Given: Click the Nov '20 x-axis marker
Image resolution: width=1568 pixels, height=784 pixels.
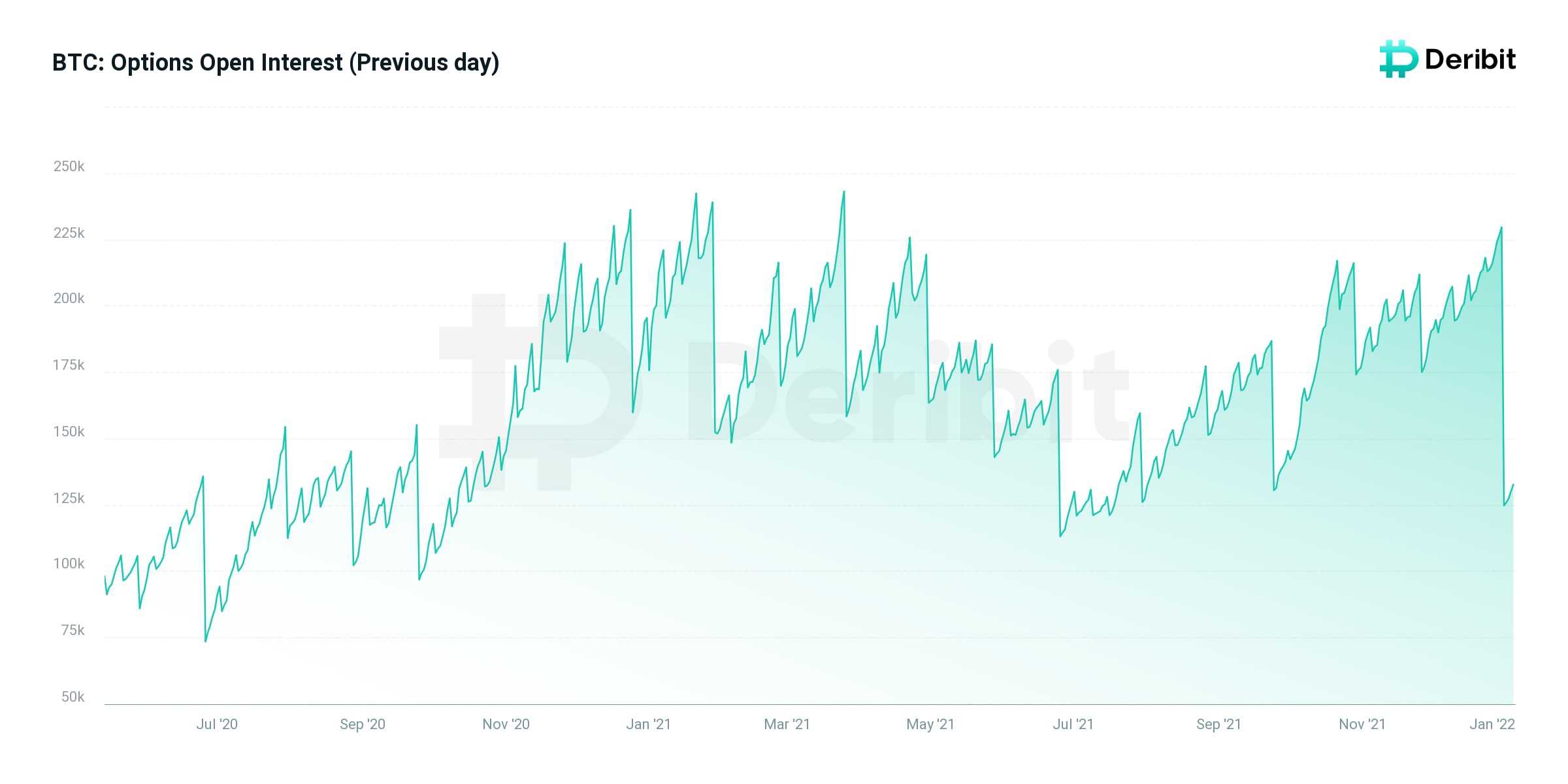Looking at the screenshot, I should 506,725.
